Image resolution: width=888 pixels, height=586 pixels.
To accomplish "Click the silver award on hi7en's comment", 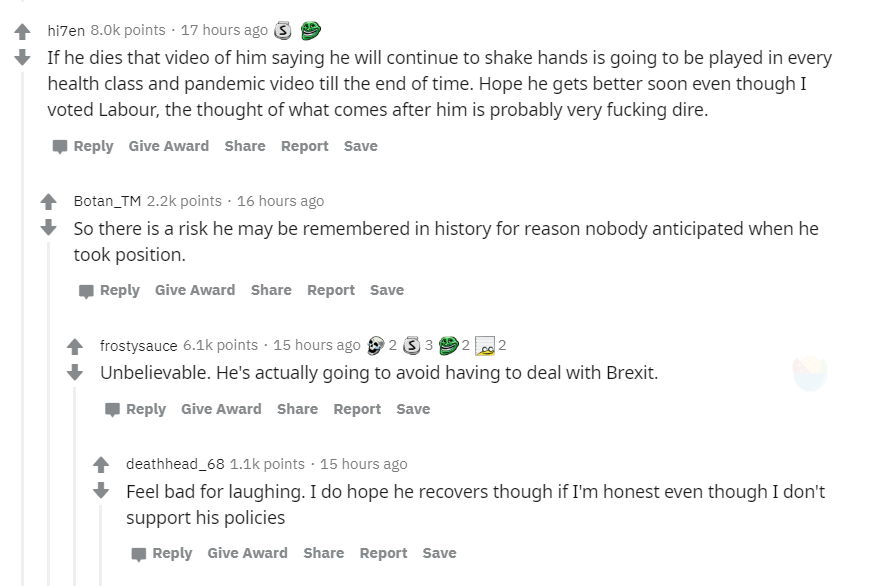I will point(283,30).
